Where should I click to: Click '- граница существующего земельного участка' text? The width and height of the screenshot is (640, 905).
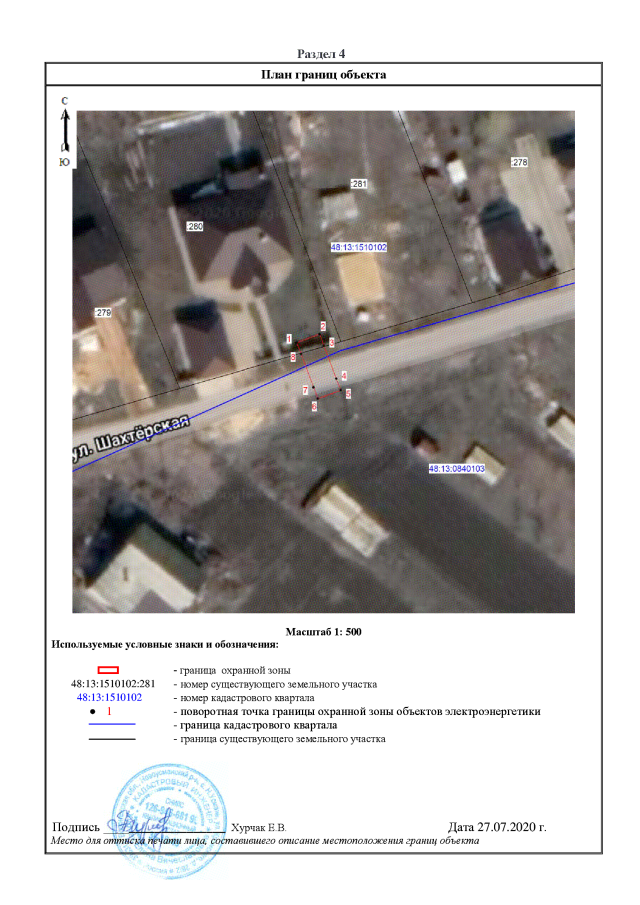pyautogui.click(x=280, y=739)
